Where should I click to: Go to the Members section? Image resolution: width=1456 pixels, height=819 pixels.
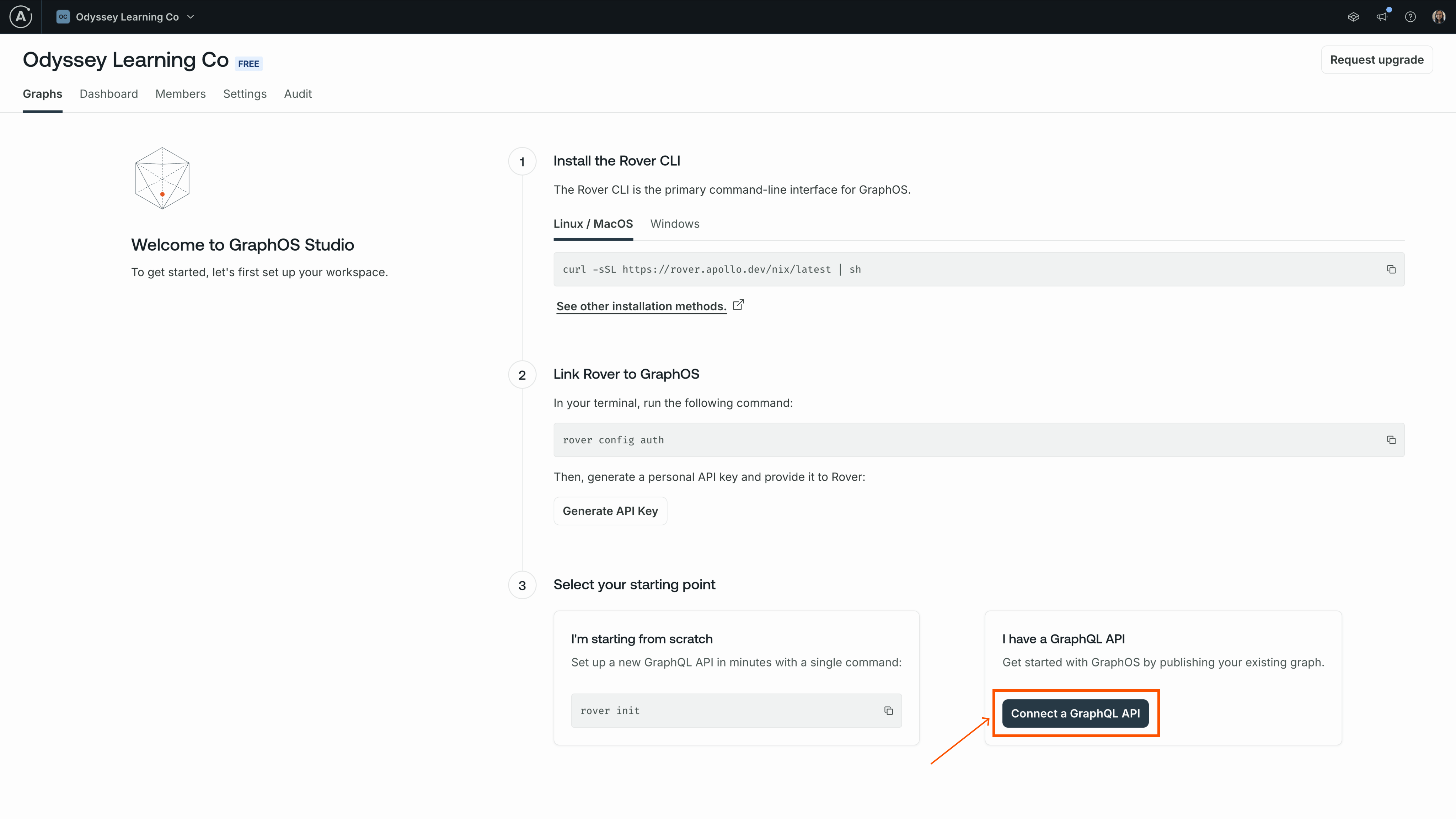[x=180, y=94]
